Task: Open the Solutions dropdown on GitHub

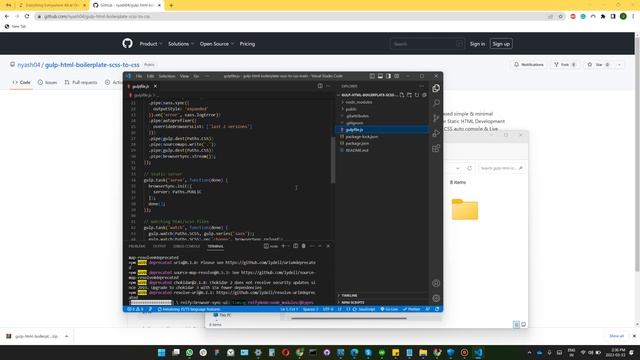Action: pos(181,44)
